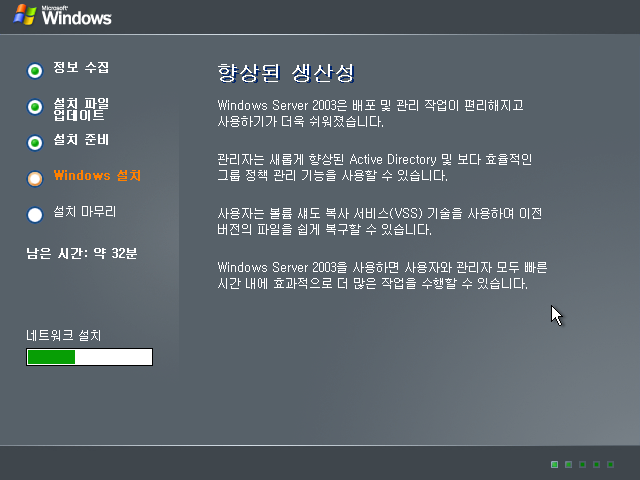Click the green network install progress bar
This screenshot has width=640, height=480.
click(89, 357)
